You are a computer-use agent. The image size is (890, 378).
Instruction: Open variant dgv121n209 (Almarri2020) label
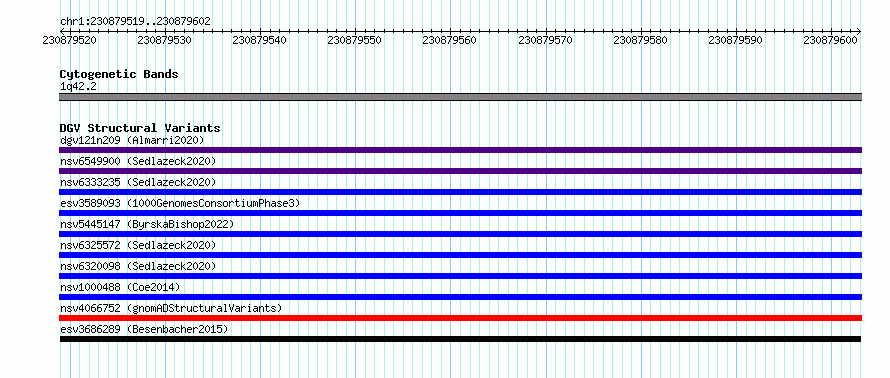point(132,140)
